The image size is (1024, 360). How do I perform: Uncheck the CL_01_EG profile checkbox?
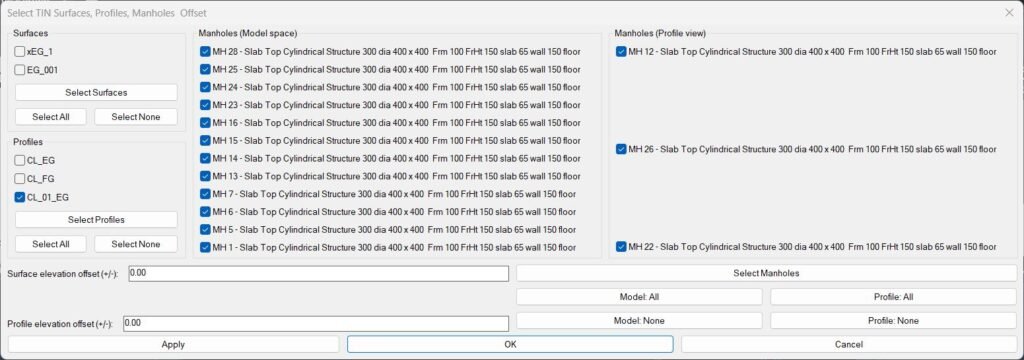coord(20,197)
